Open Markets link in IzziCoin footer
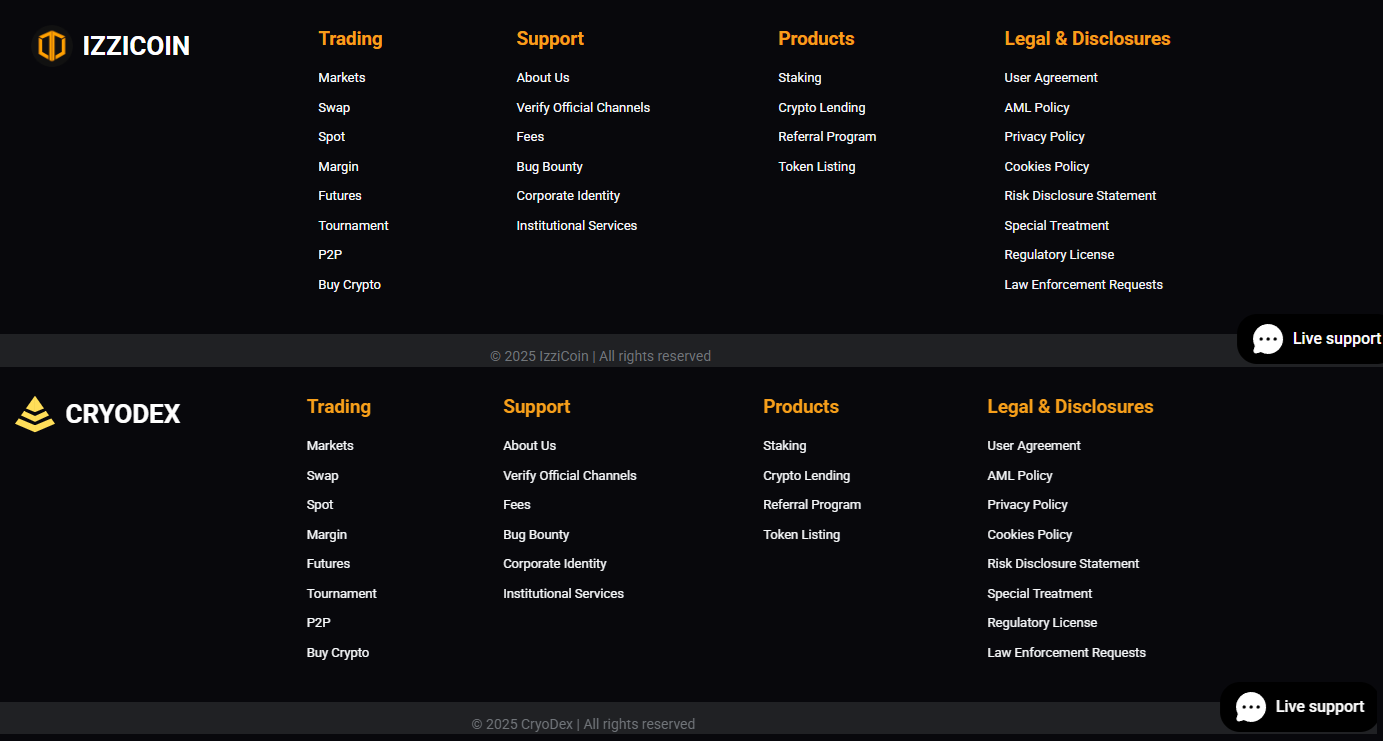1383x741 pixels. tap(342, 78)
